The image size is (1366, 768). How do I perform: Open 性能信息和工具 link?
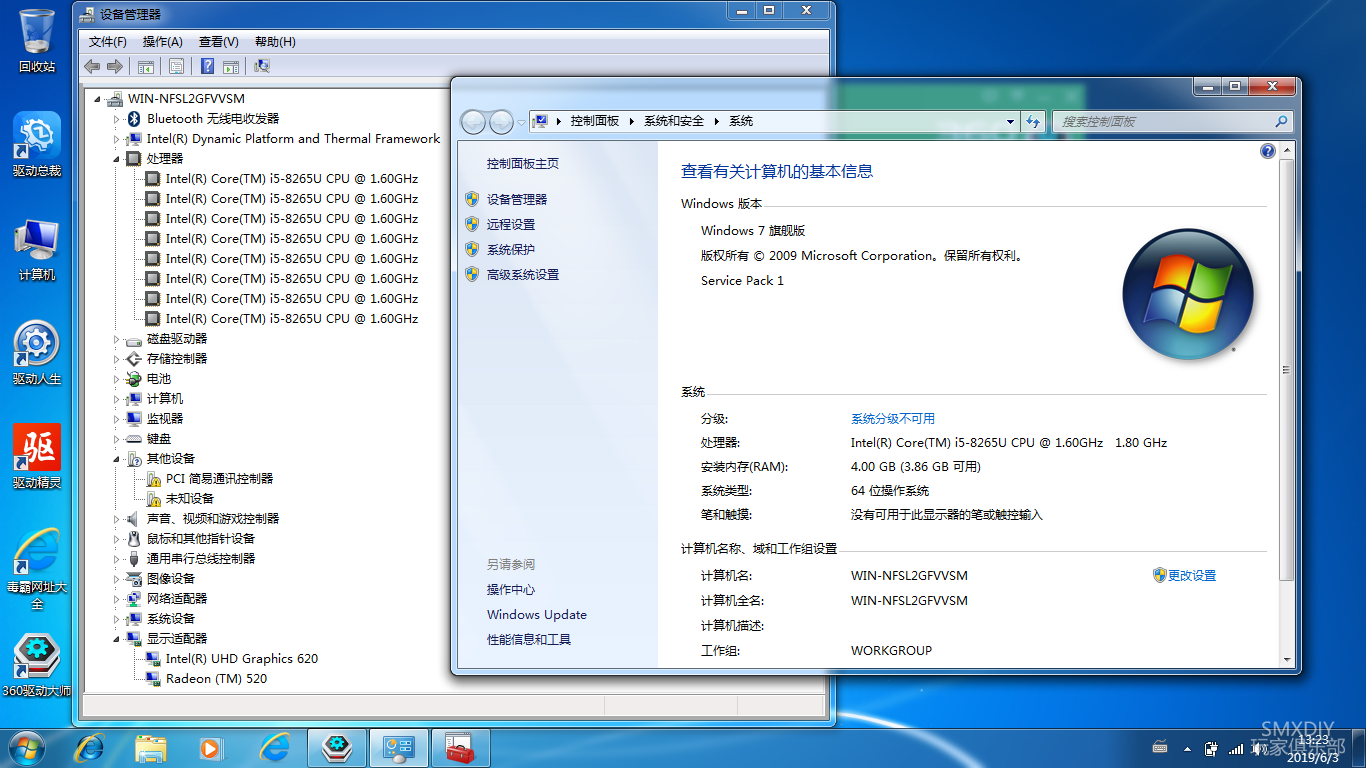coord(529,639)
